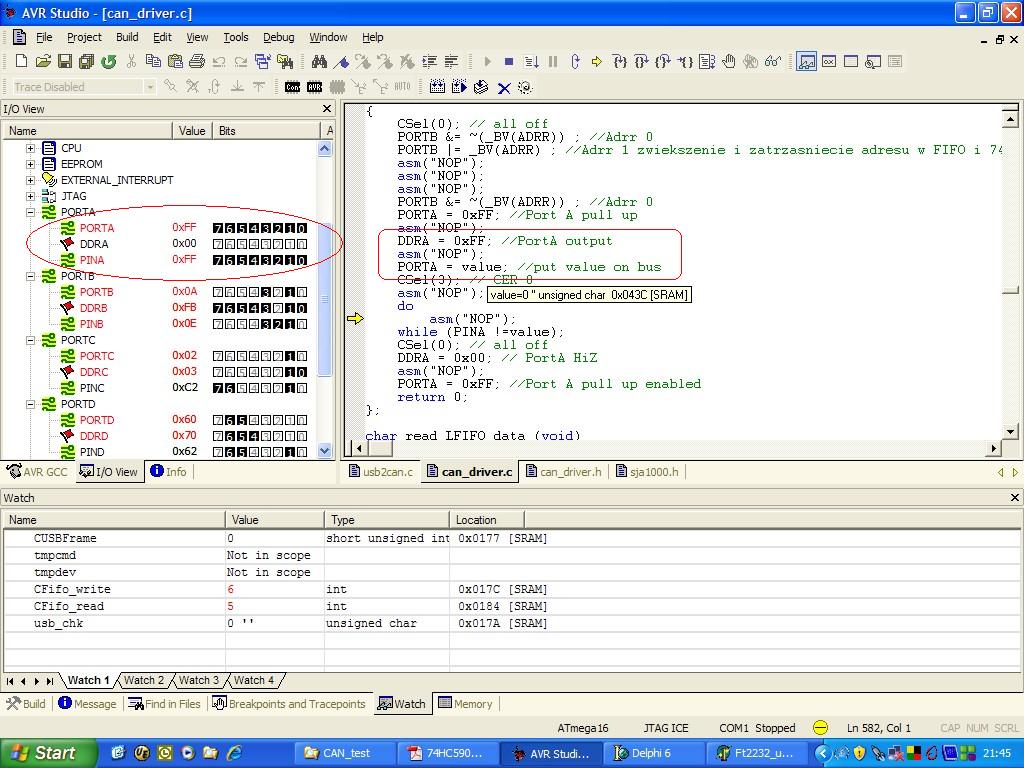Open the Debug menu
This screenshot has width=1024, height=768.
pyautogui.click(x=278, y=37)
